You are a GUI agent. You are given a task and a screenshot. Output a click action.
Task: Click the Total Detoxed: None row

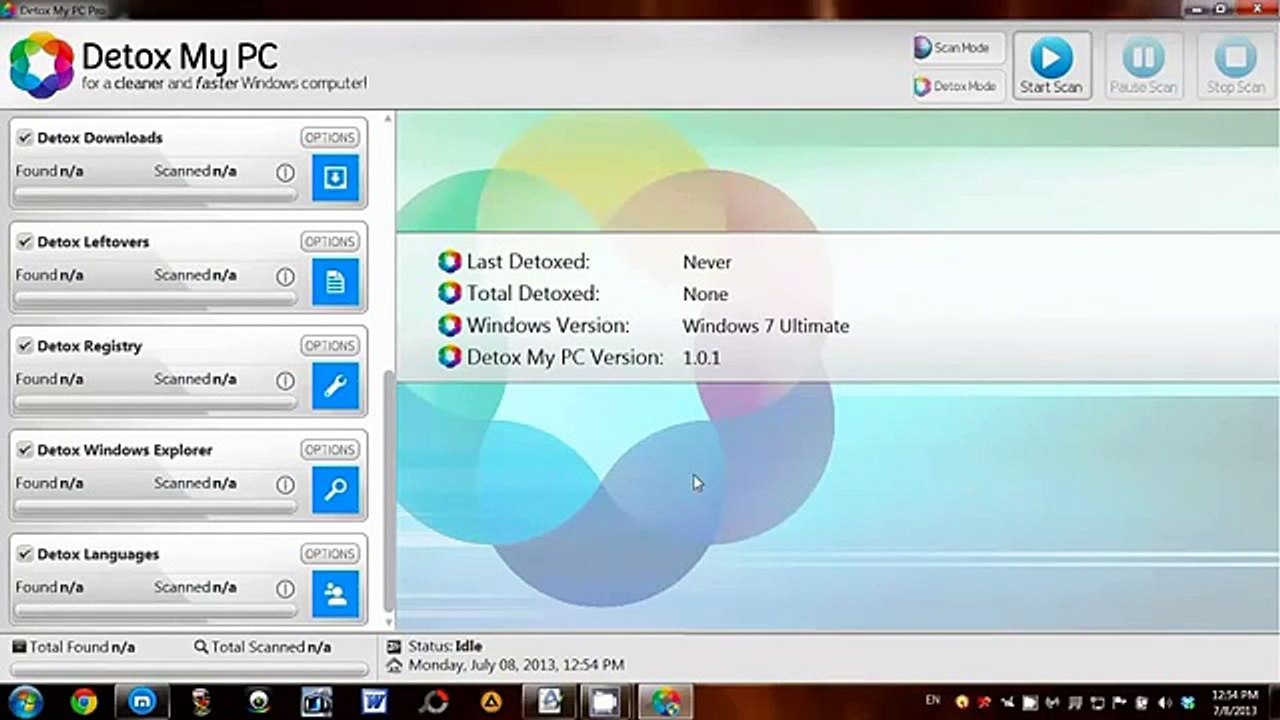coord(583,294)
